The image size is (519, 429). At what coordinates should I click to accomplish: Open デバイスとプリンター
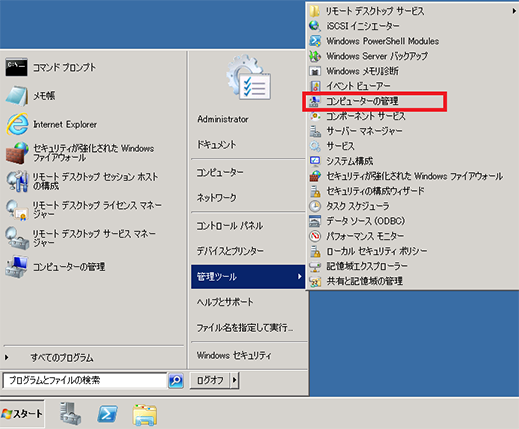pos(230,251)
